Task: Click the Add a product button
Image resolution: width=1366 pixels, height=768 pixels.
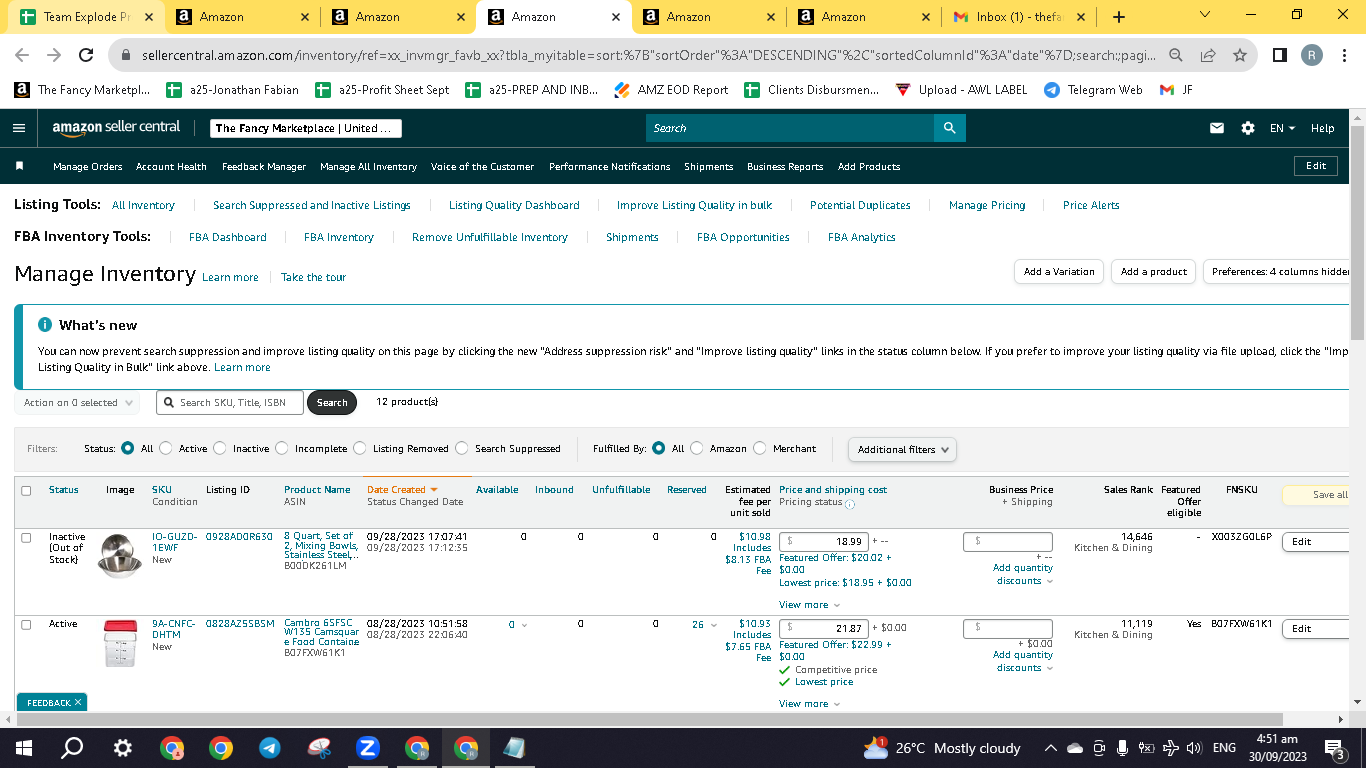Action: click(1154, 272)
